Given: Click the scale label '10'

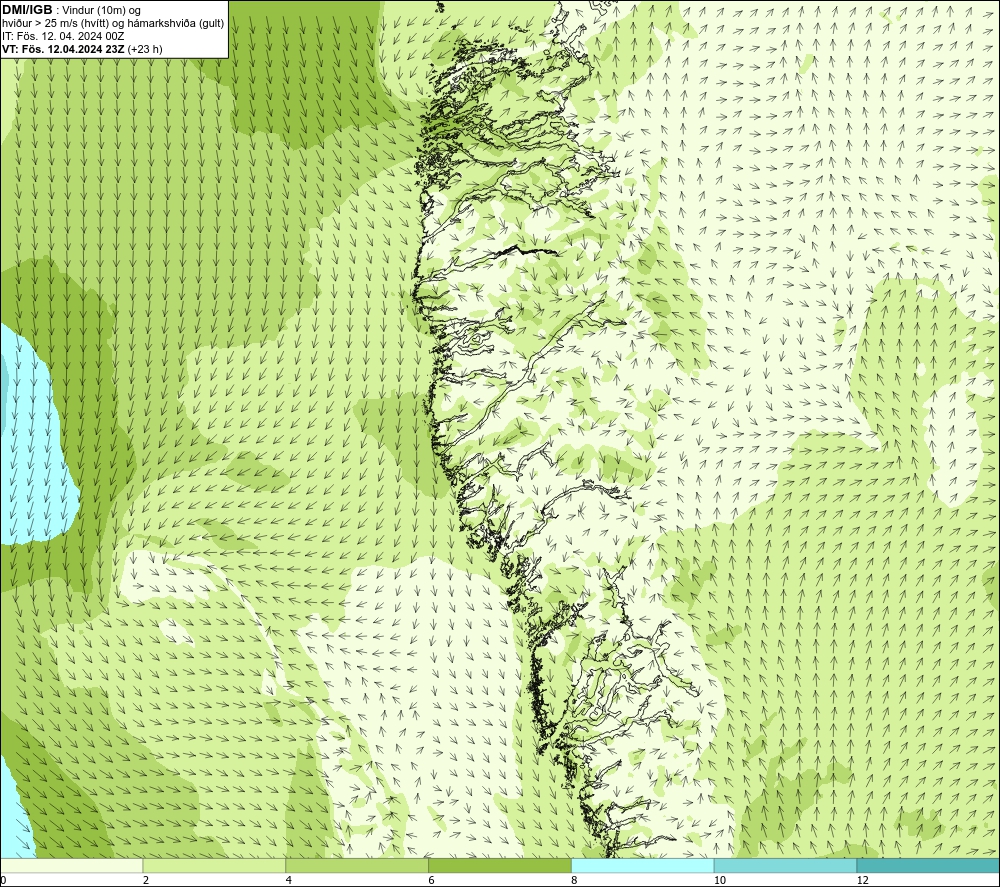Looking at the screenshot, I should click(x=719, y=881).
